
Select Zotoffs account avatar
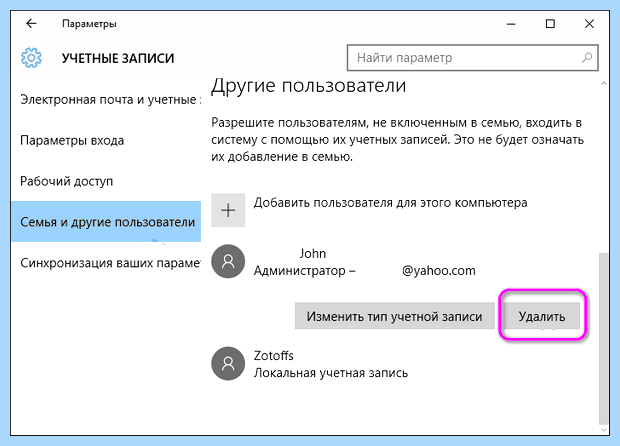(x=228, y=363)
